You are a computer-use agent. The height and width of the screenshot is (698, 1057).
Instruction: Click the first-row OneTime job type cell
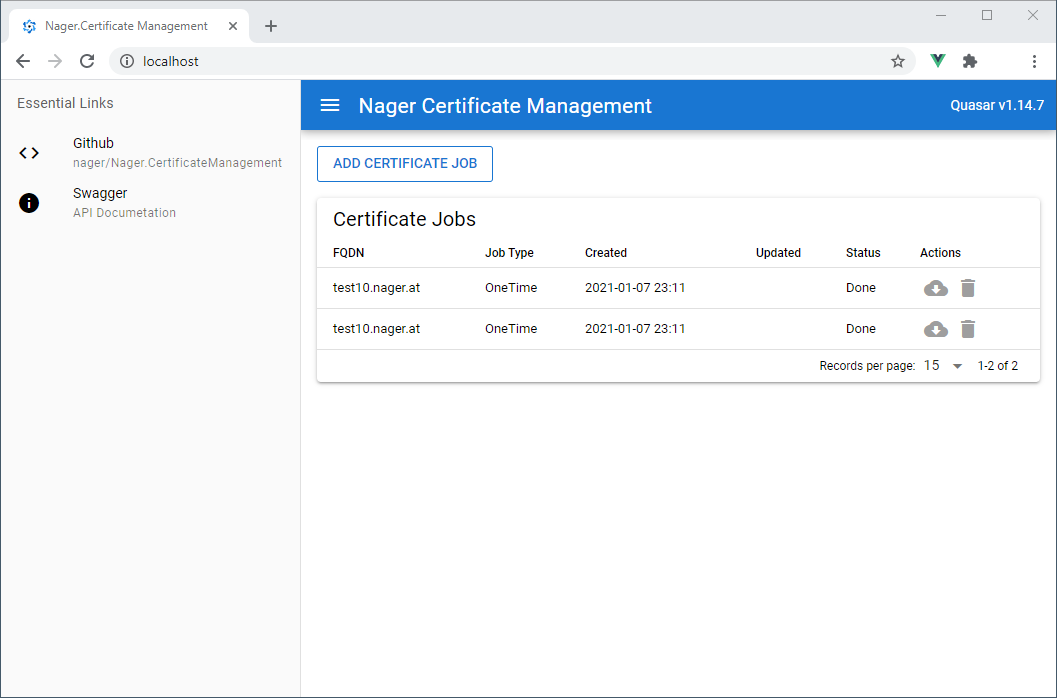coord(511,288)
